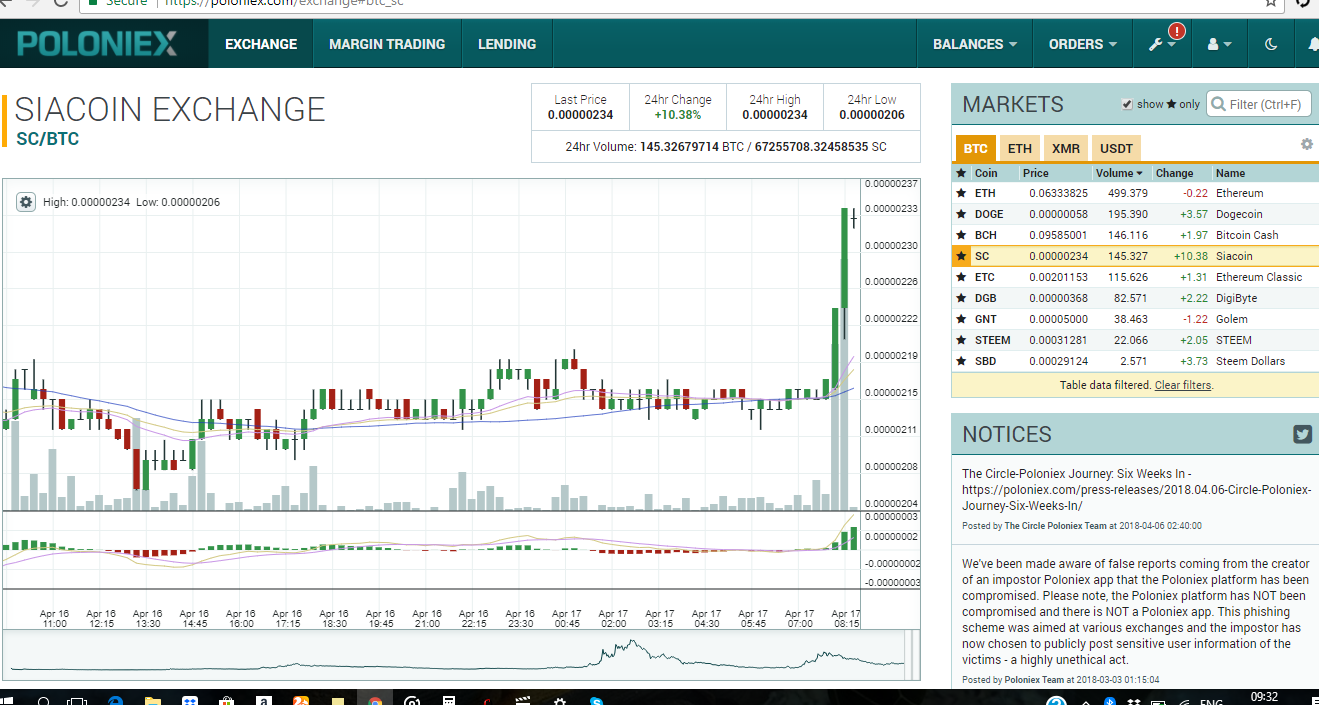Click the browser address bar URL
The height and width of the screenshot is (705, 1319).
click(284, 3)
